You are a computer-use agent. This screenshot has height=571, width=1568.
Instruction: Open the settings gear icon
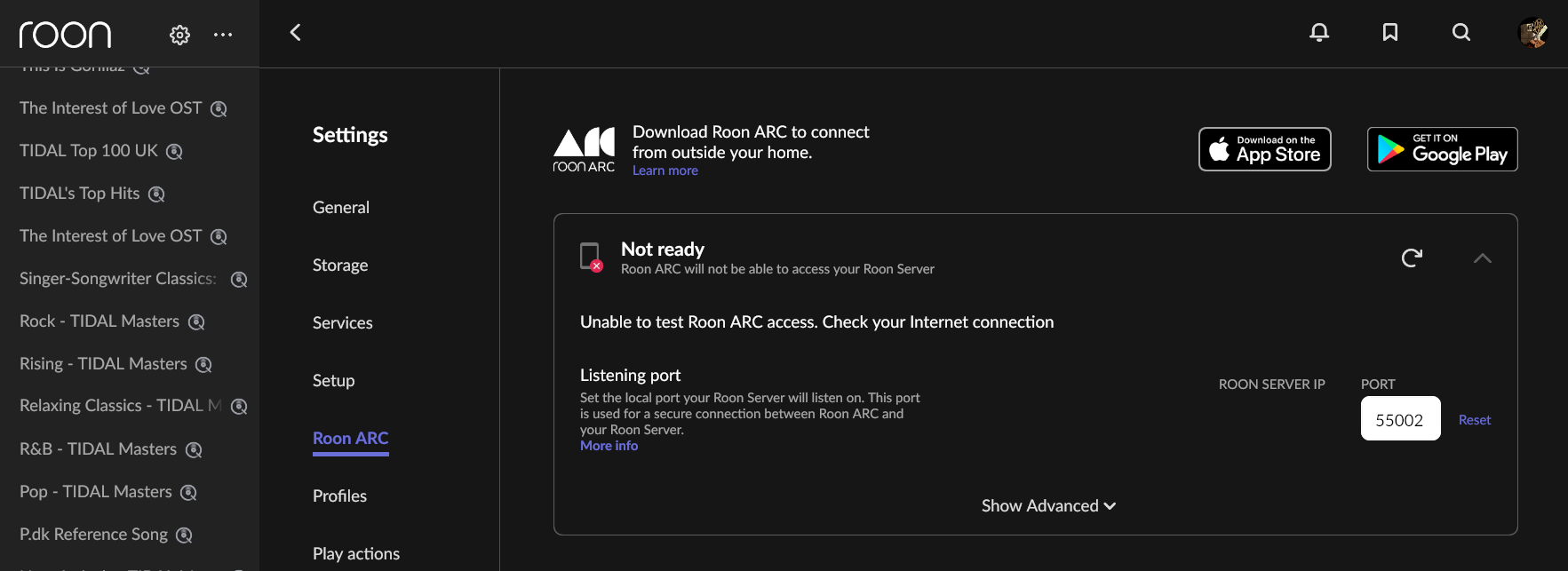179,35
